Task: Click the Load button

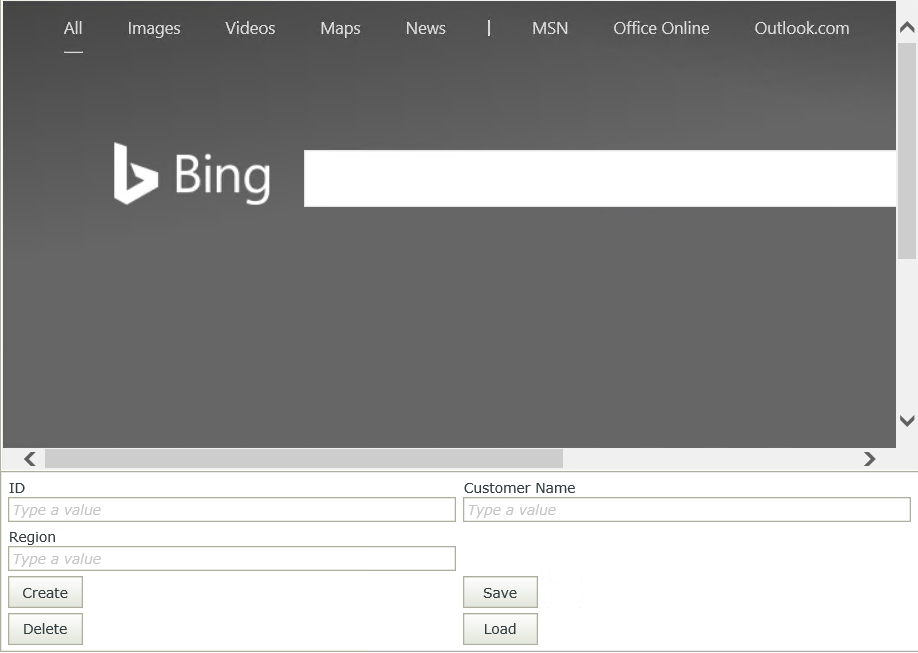Action: tap(500, 629)
